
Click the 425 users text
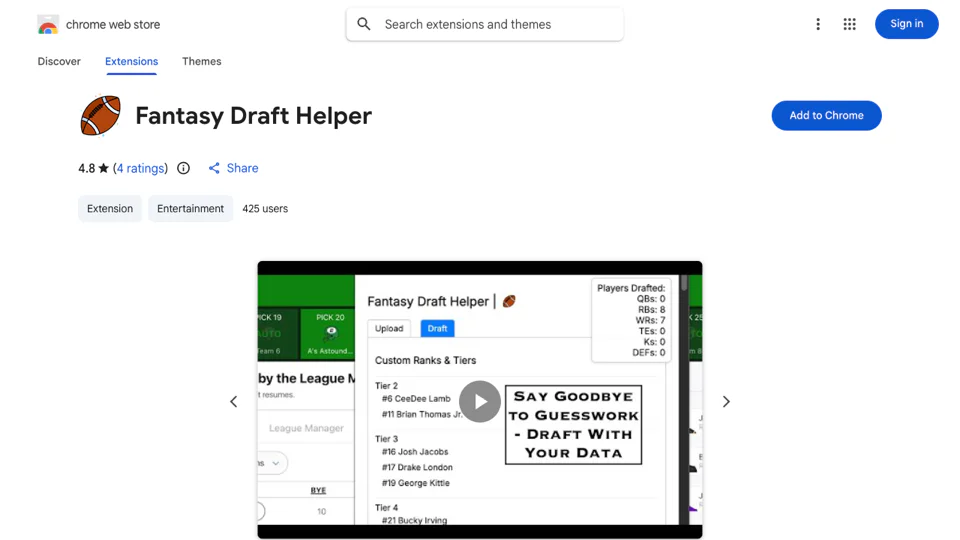[x=265, y=209]
